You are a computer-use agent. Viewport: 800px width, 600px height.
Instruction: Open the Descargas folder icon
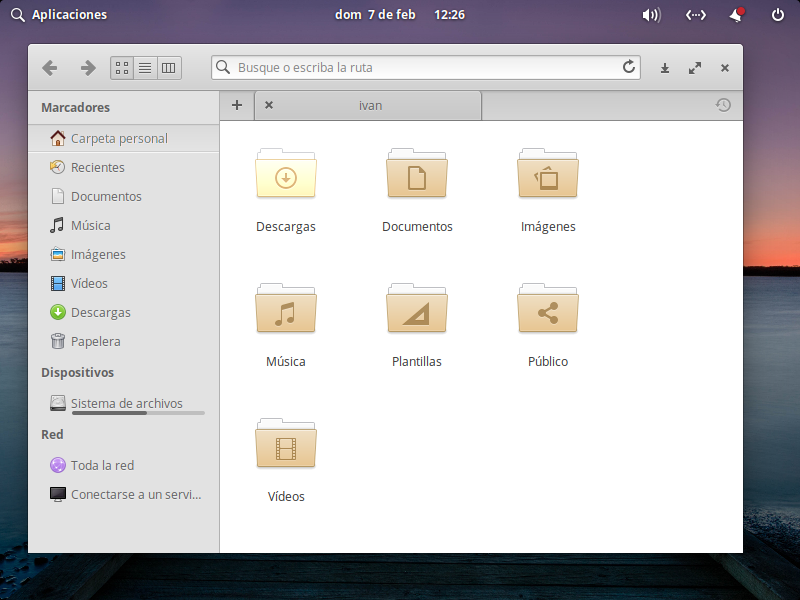point(286,176)
